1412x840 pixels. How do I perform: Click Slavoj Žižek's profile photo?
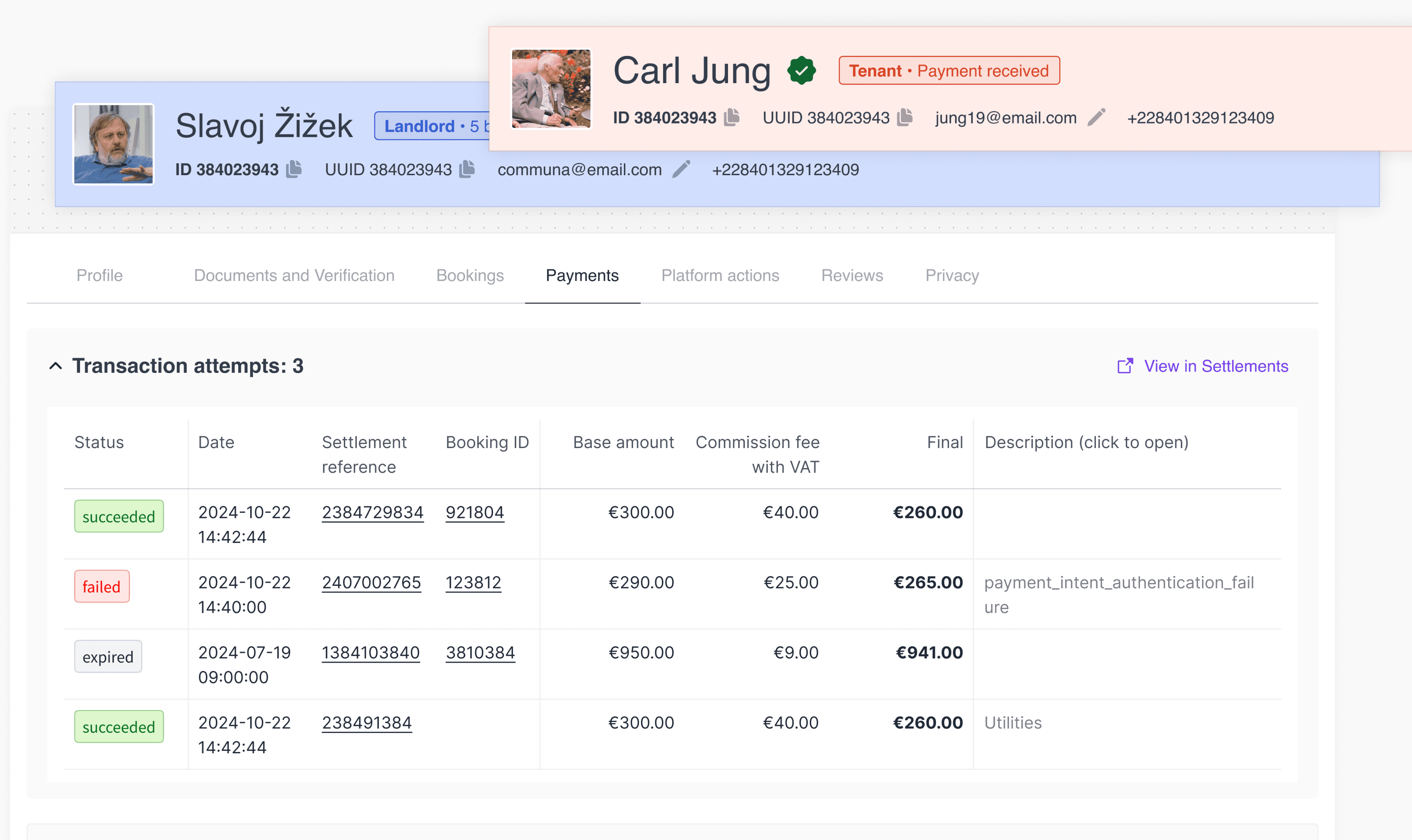pos(113,144)
